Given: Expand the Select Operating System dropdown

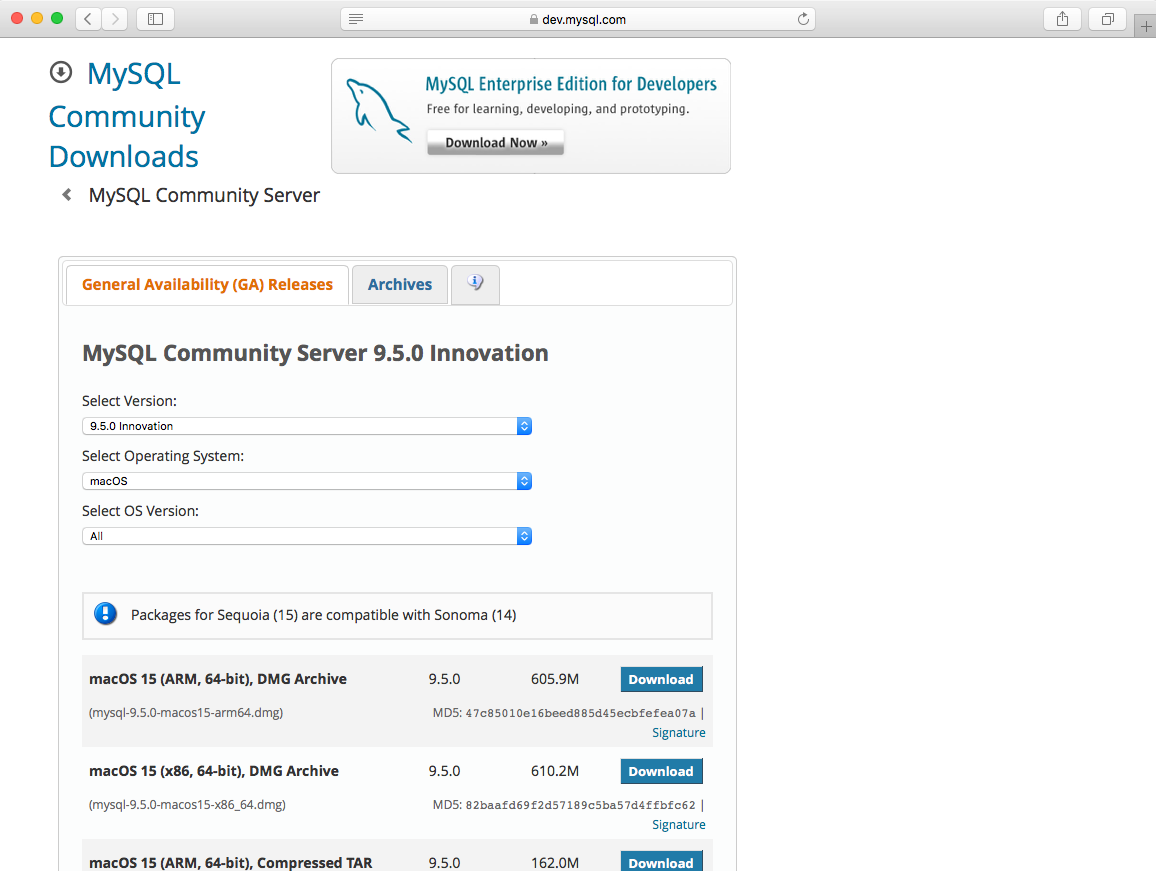Looking at the screenshot, I should (x=306, y=481).
